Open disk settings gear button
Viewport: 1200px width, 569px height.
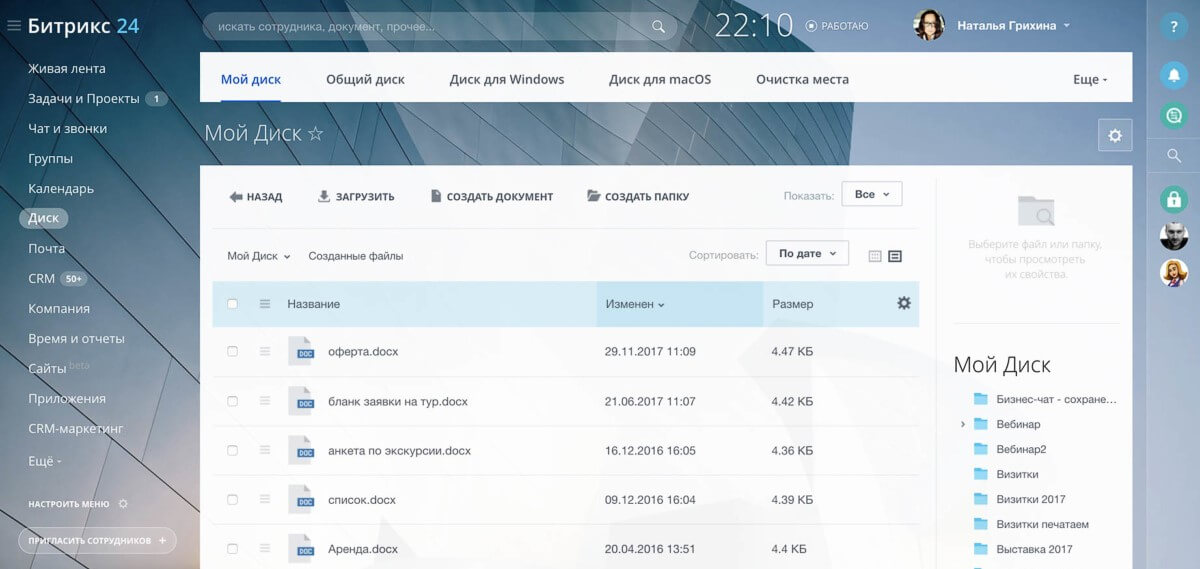[x=1115, y=135]
